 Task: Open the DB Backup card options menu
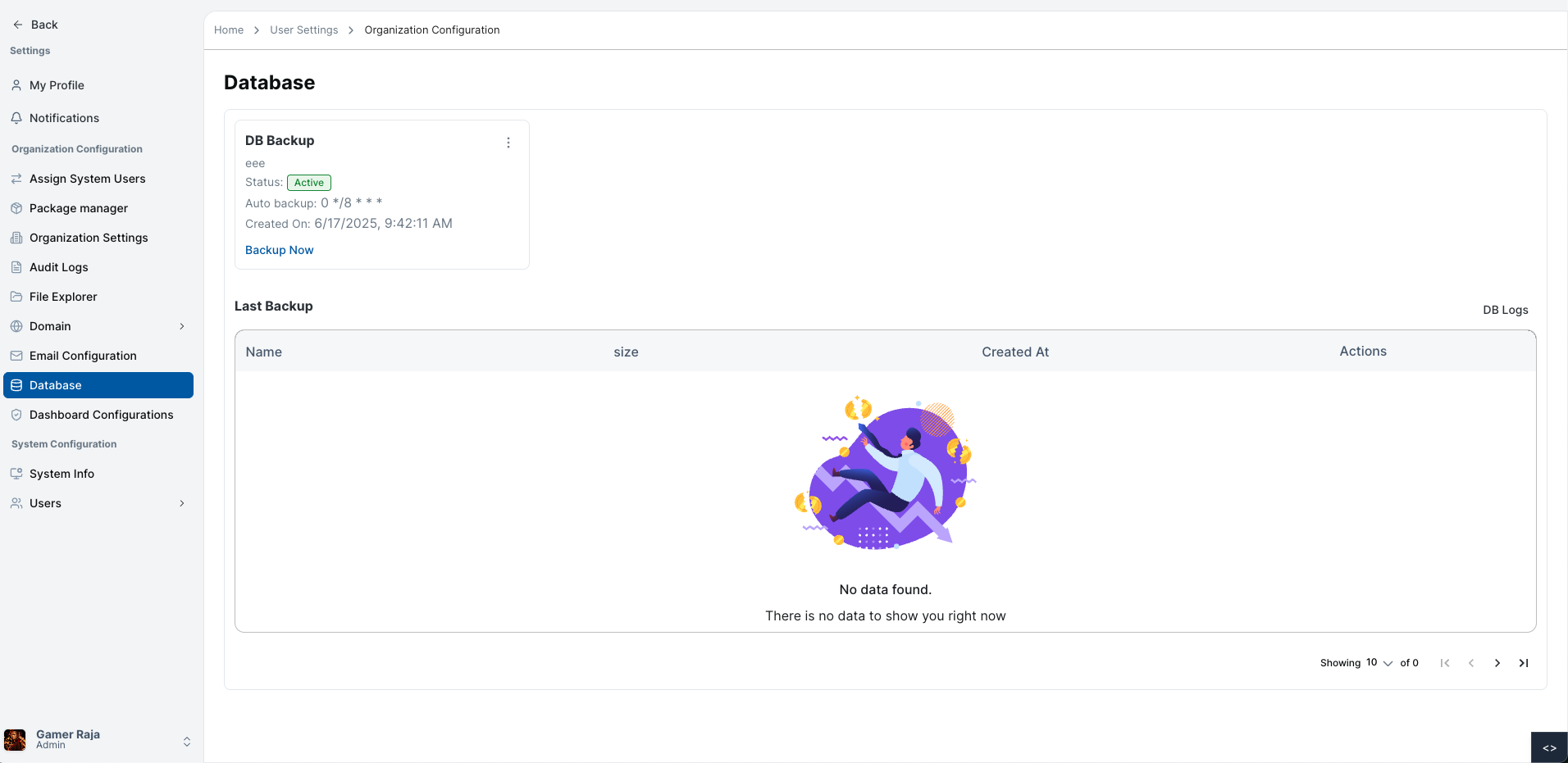tap(508, 142)
